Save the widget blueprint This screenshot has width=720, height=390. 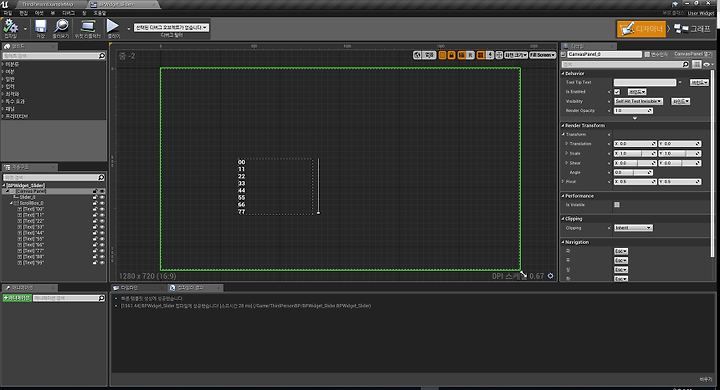coord(40,27)
